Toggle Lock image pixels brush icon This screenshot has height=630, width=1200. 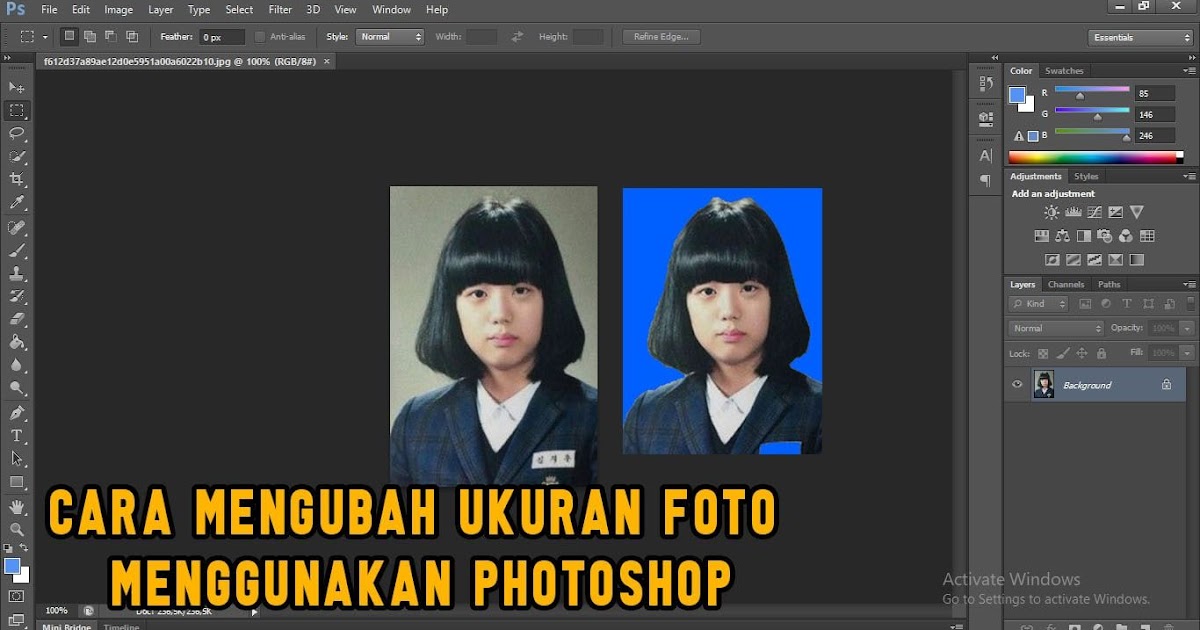pos(1063,353)
